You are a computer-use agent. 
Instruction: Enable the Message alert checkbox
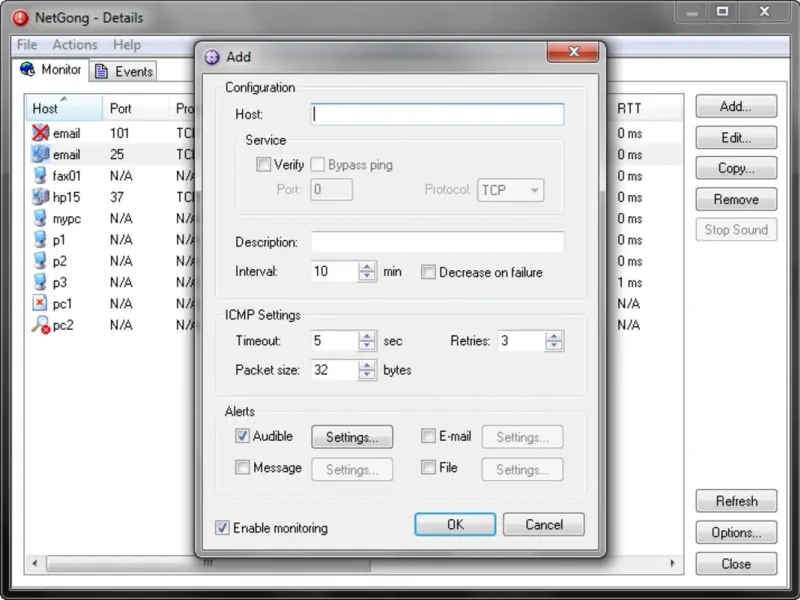(x=242, y=467)
